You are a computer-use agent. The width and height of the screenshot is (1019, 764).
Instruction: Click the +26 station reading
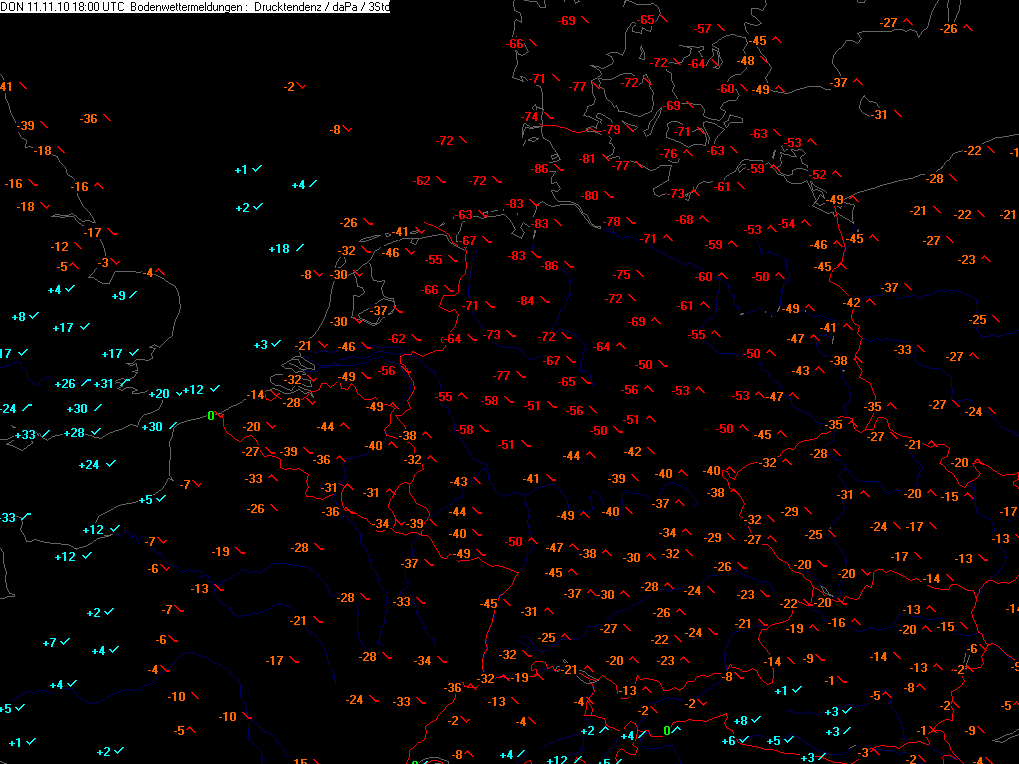65,384
